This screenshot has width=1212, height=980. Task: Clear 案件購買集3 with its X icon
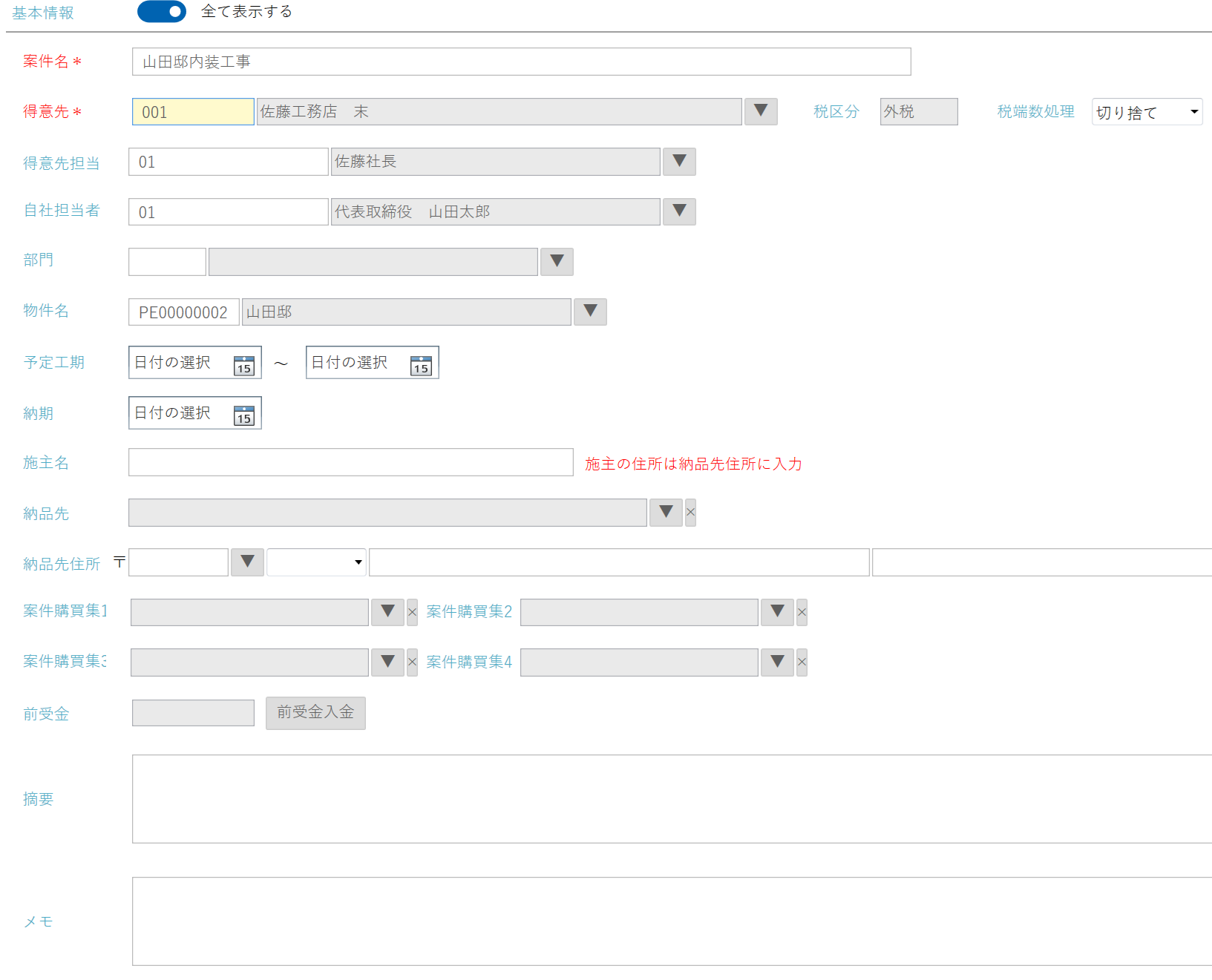click(412, 662)
